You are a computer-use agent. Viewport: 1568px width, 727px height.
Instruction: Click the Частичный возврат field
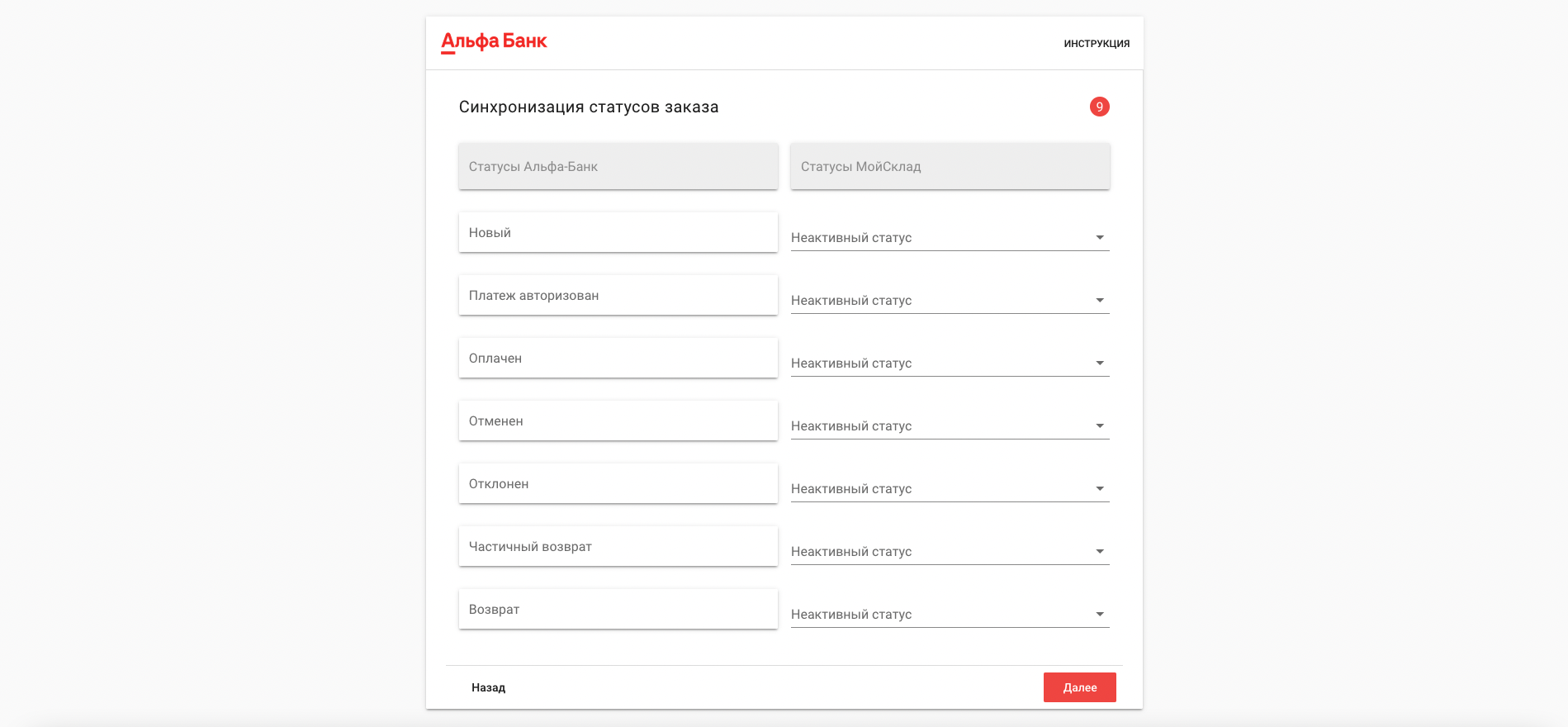pyautogui.click(x=618, y=547)
